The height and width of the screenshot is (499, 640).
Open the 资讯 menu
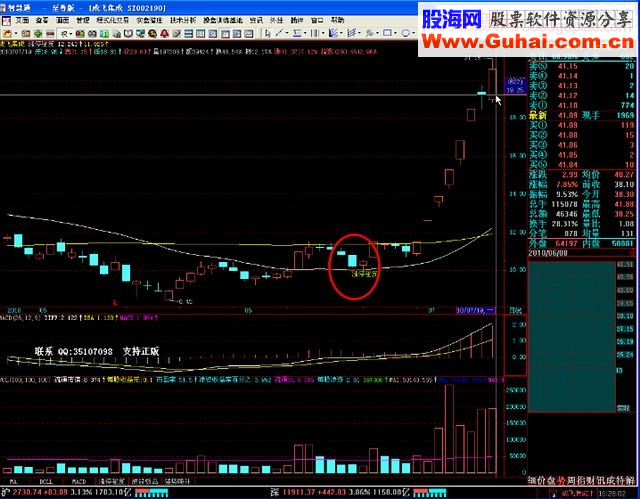click(x=256, y=20)
